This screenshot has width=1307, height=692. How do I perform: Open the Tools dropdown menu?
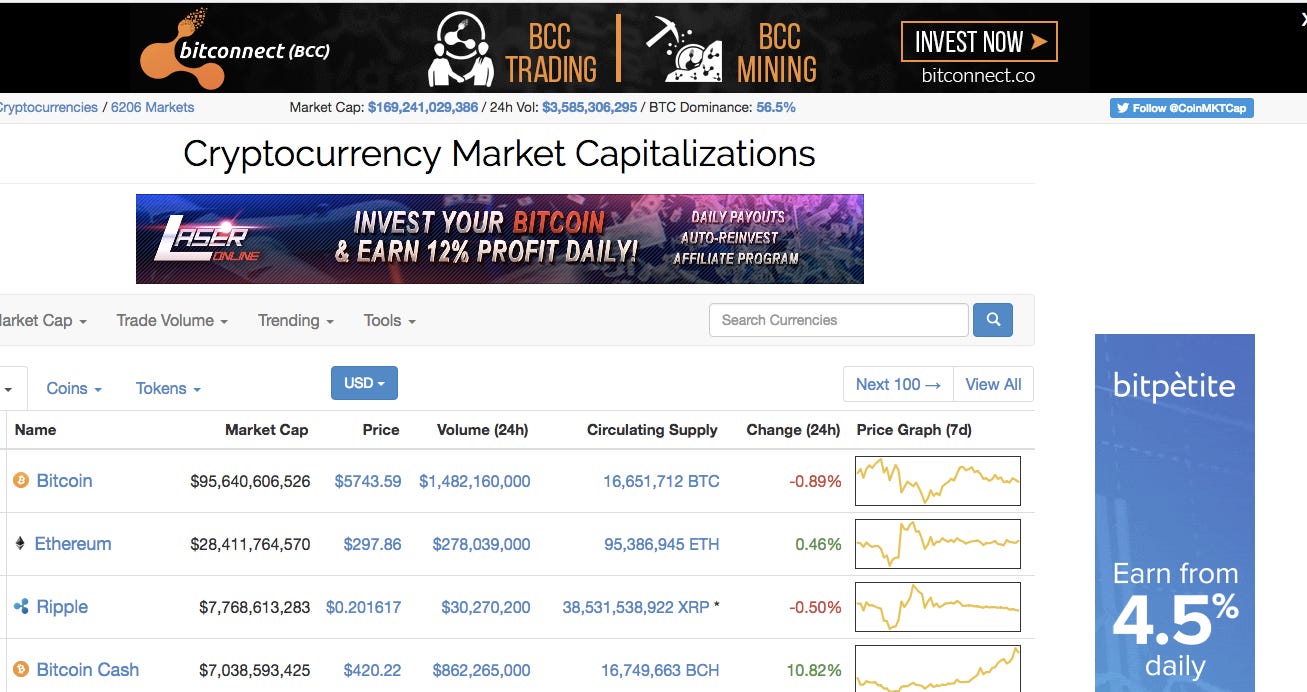click(x=390, y=320)
